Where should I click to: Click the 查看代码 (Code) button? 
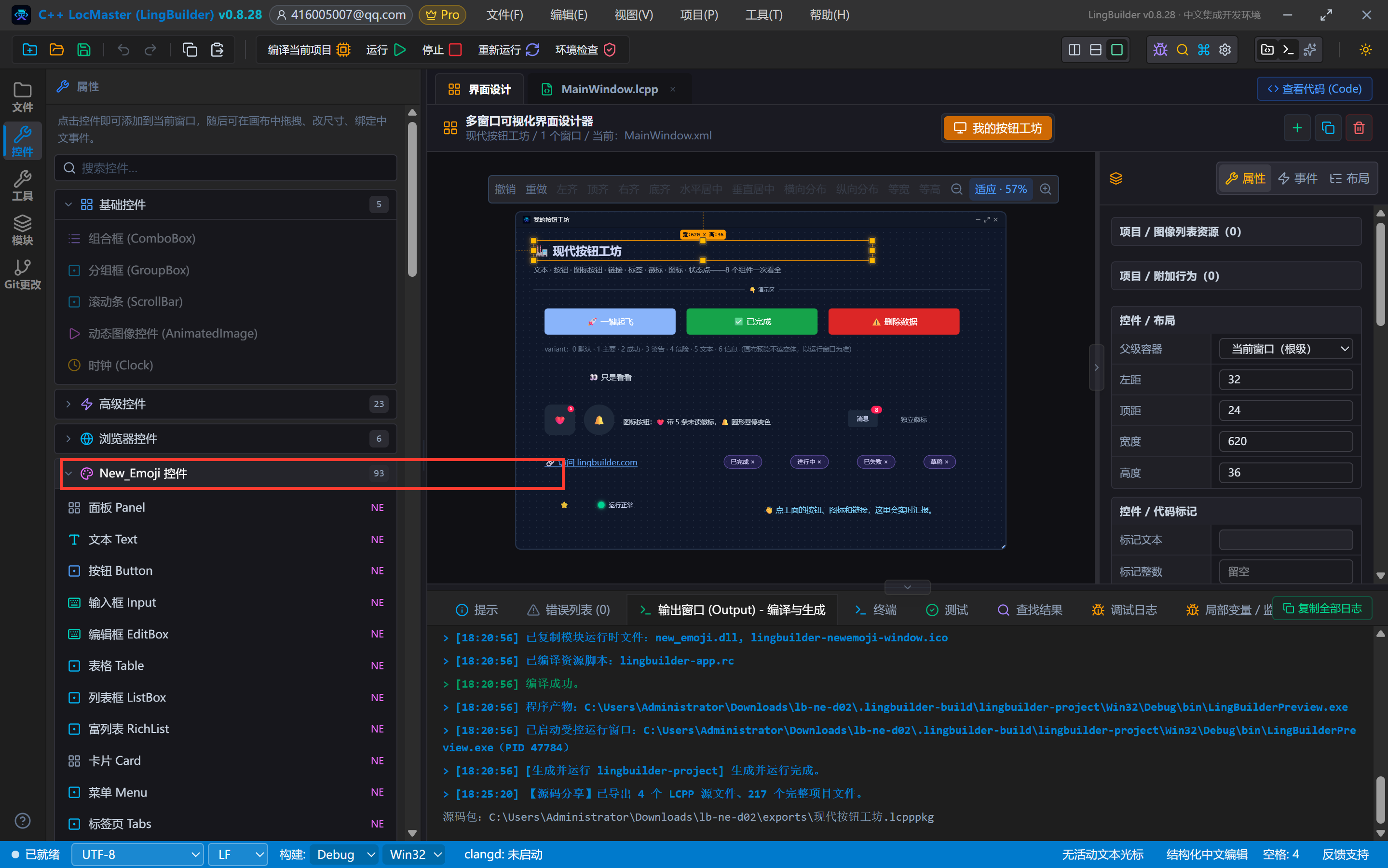[x=1314, y=89]
